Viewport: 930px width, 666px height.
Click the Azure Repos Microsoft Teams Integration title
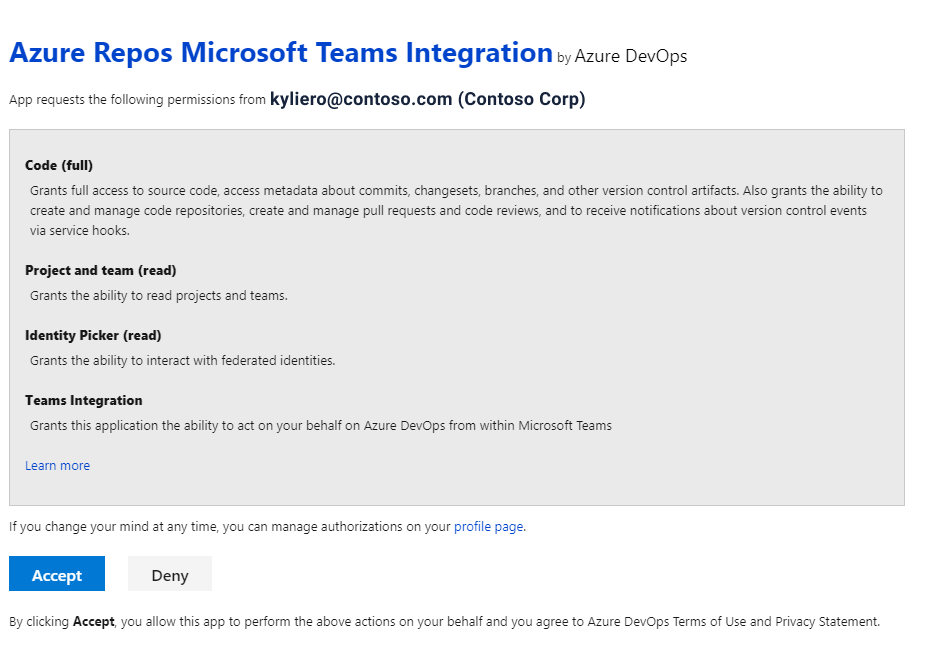[x=281, y=52]
